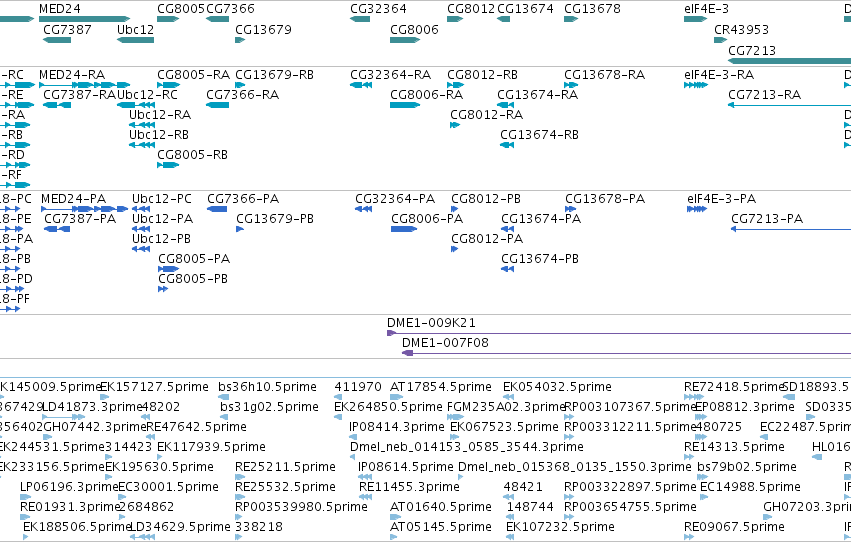The height and width of the screenshot is (542, 851).
Task: Open the EC14988.5prime EST label
Action: coord(751,487)
